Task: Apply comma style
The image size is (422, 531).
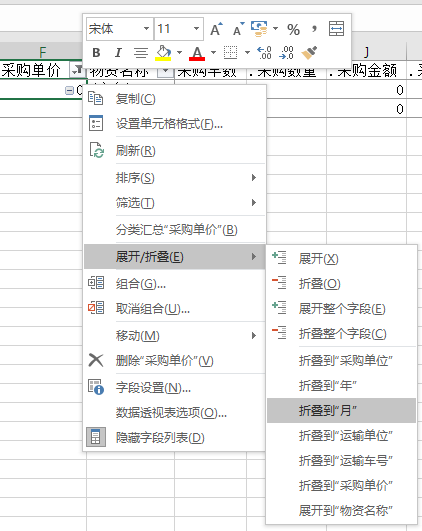Action: click(315, 29)
